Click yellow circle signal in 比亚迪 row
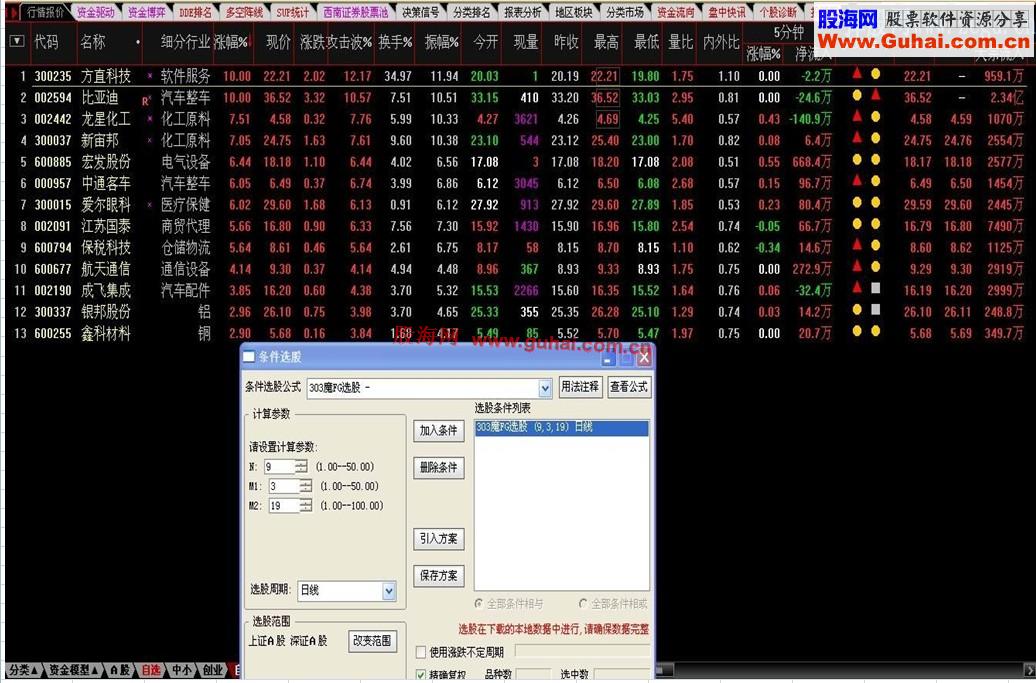Image resolution: width=1036 pixels, height=683 pixels. point(857,95)
